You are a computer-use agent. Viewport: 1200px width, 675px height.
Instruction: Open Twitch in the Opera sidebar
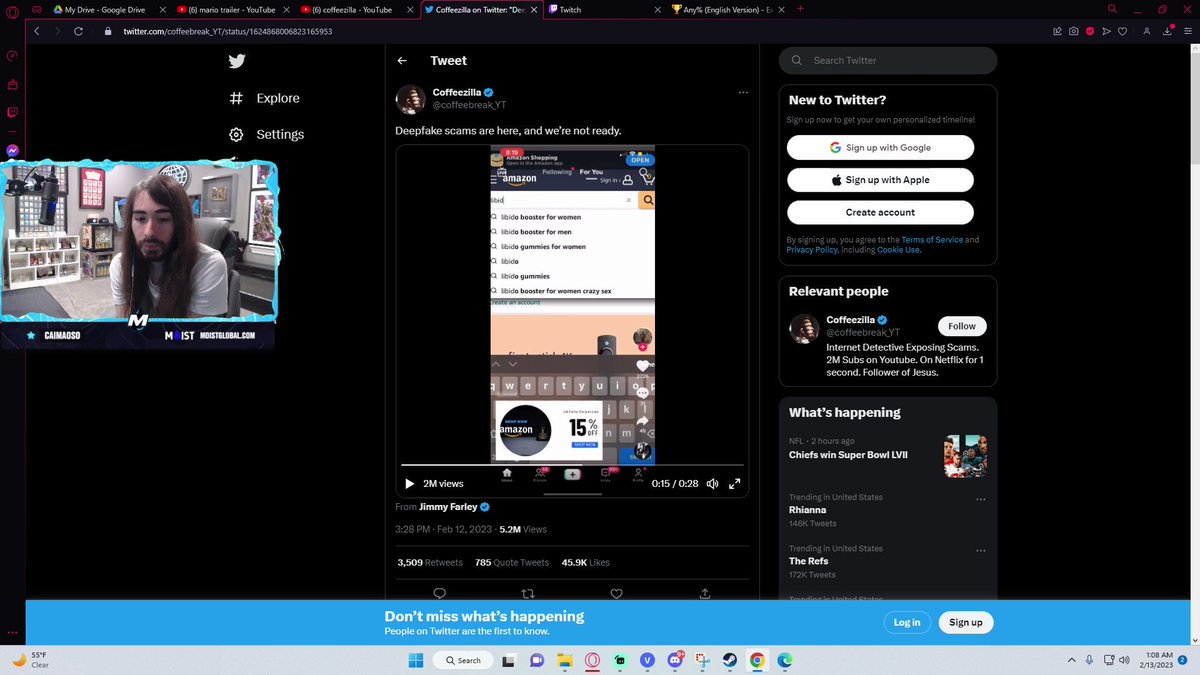[x=12, y=112]
